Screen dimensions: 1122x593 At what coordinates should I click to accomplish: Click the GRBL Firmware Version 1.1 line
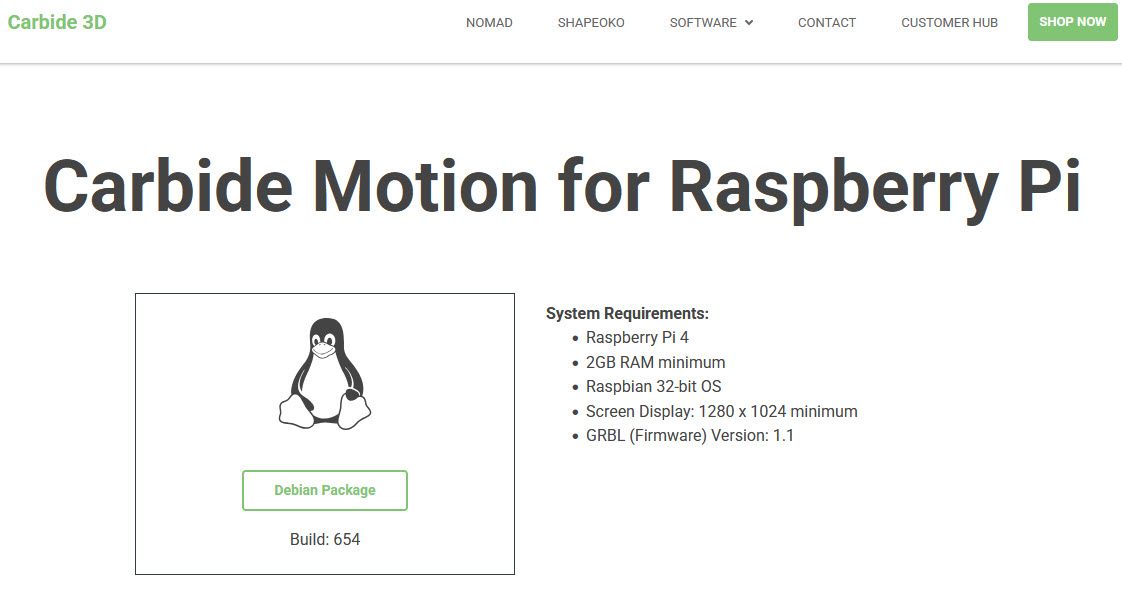click(x=689, y=435)
